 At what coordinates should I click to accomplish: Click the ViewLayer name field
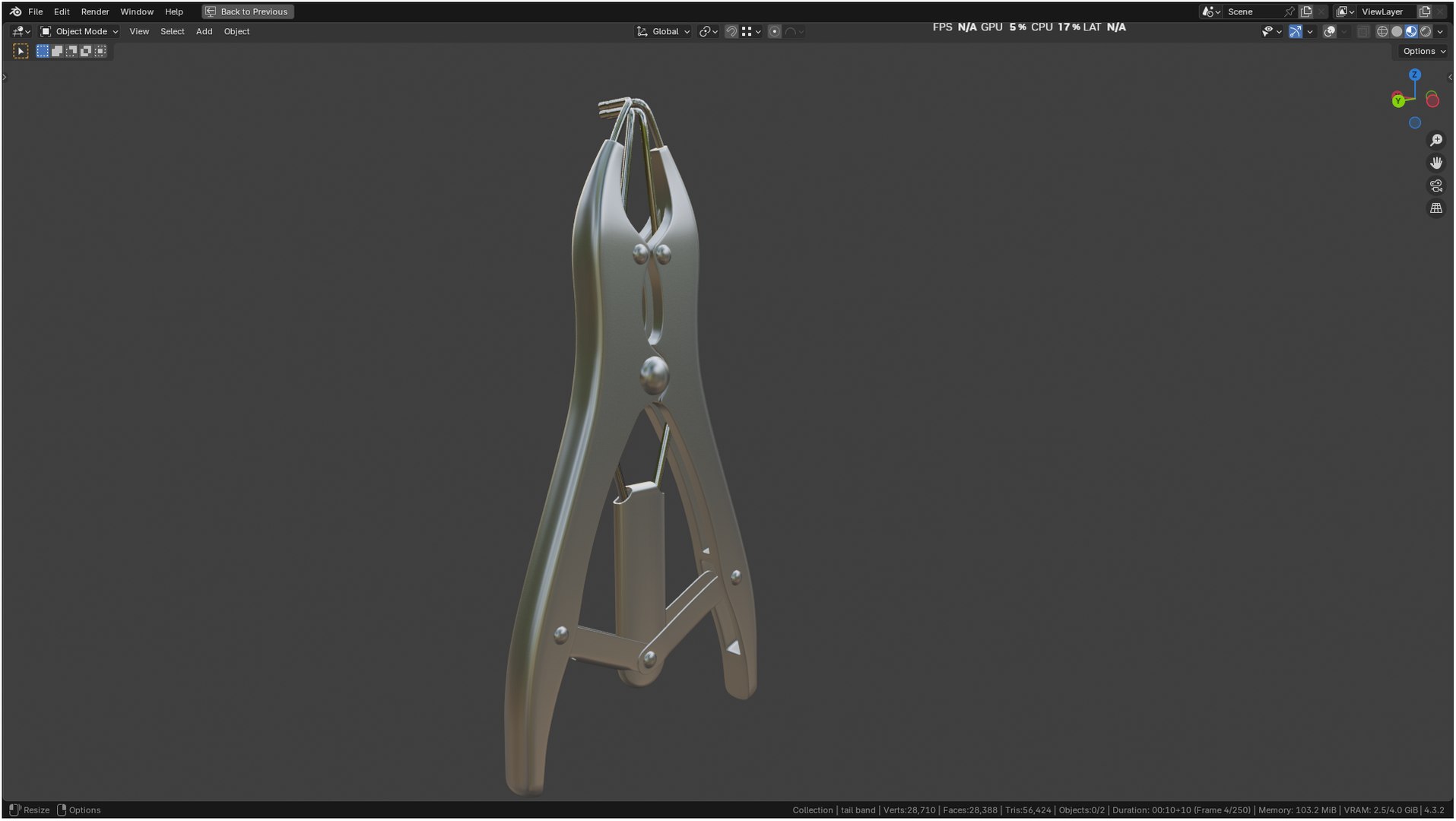1388,11
